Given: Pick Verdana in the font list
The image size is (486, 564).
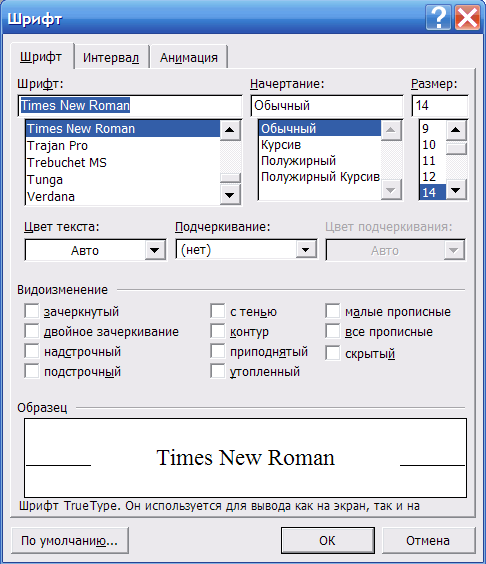Looking at the screenshot, I should pos(123,196).
